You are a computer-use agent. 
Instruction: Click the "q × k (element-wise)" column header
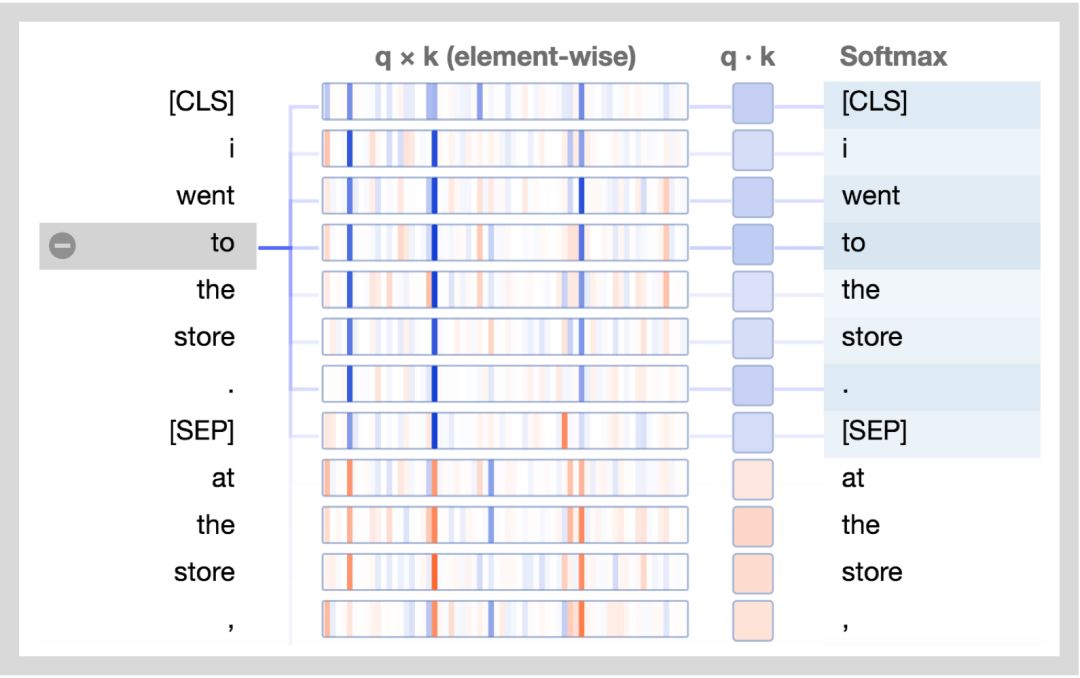pos(505,57)
